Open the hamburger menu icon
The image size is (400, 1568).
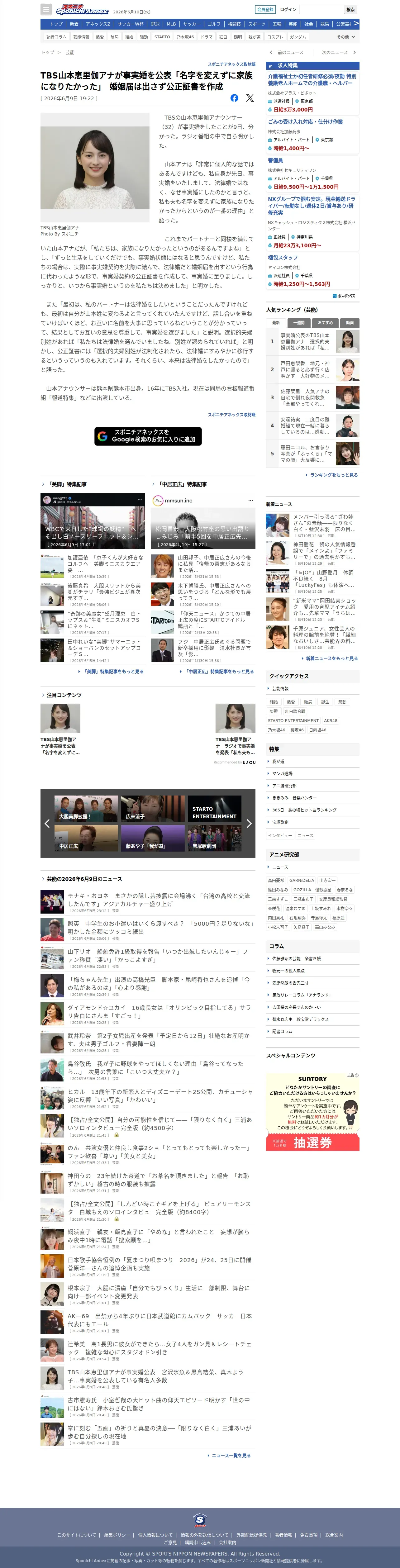(x=46, y=9)
